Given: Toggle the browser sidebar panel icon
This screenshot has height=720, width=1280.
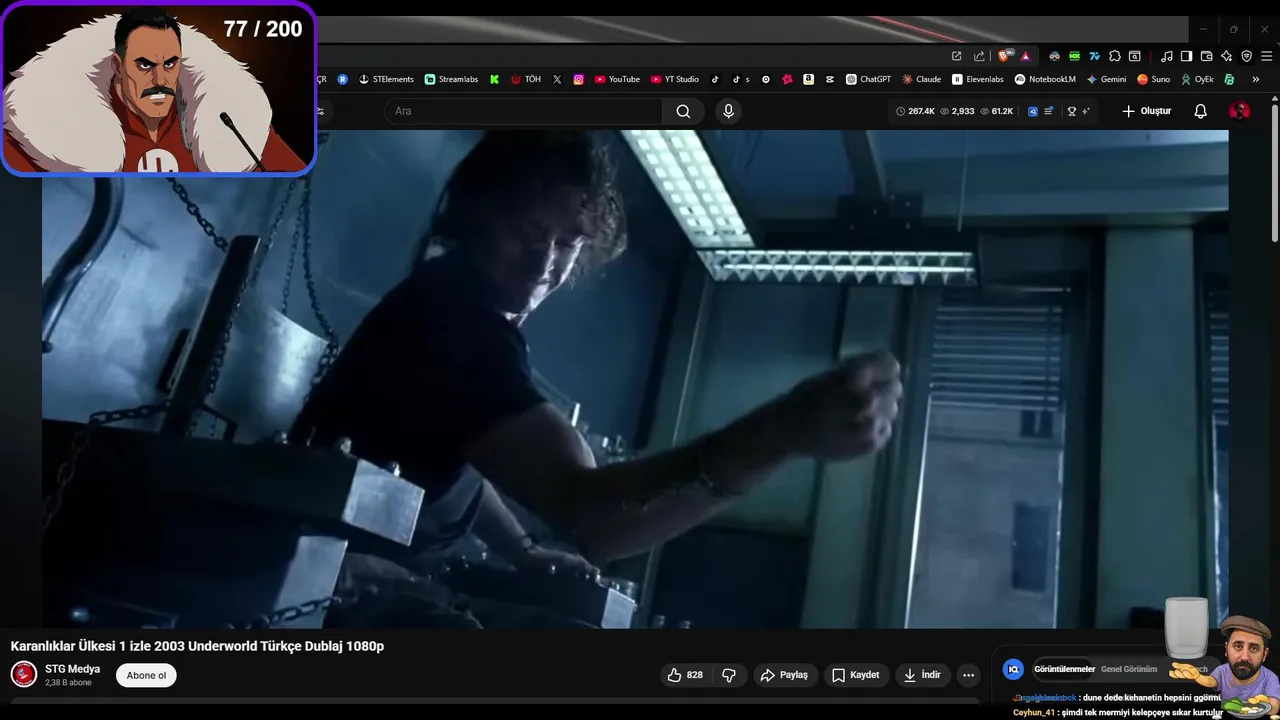Looking at the screenshot, I should click(x=1186, y=56).
